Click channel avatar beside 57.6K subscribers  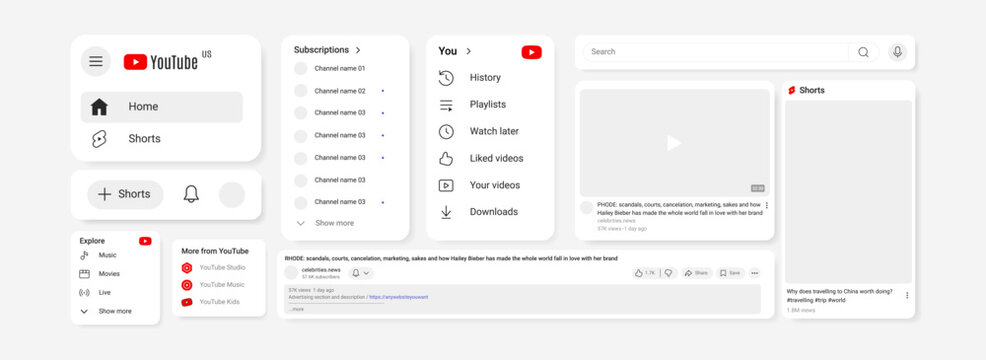click(x=291, y=273)
